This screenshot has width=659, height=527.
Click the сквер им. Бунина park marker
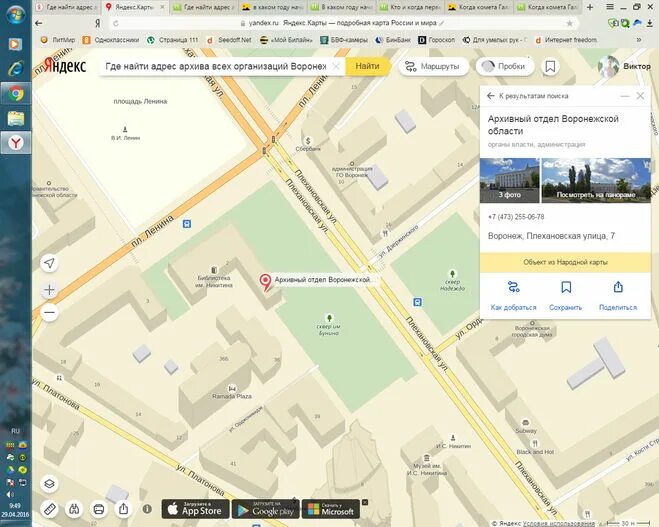coord(330,318)
